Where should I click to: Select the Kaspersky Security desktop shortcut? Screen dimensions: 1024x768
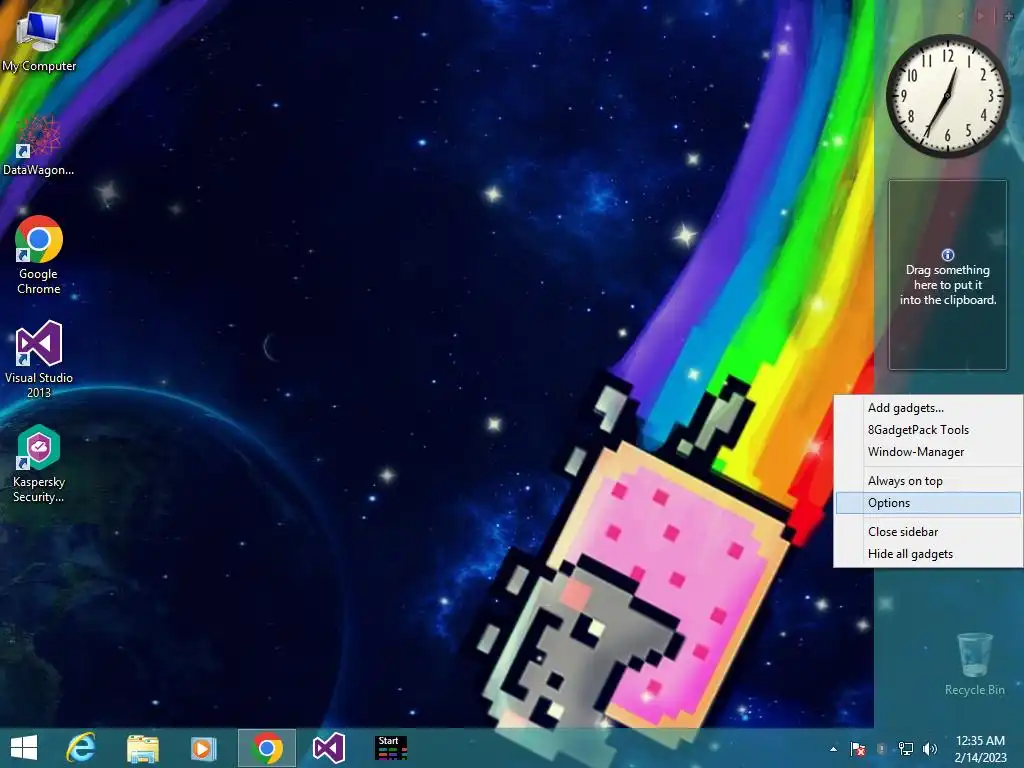click(x=39, y=462)
